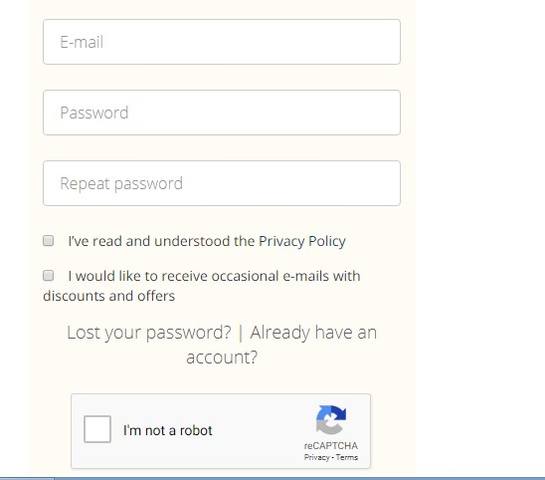Click the discounts and offers text line
The image size is (545, 480).
(x=109, y=296)
